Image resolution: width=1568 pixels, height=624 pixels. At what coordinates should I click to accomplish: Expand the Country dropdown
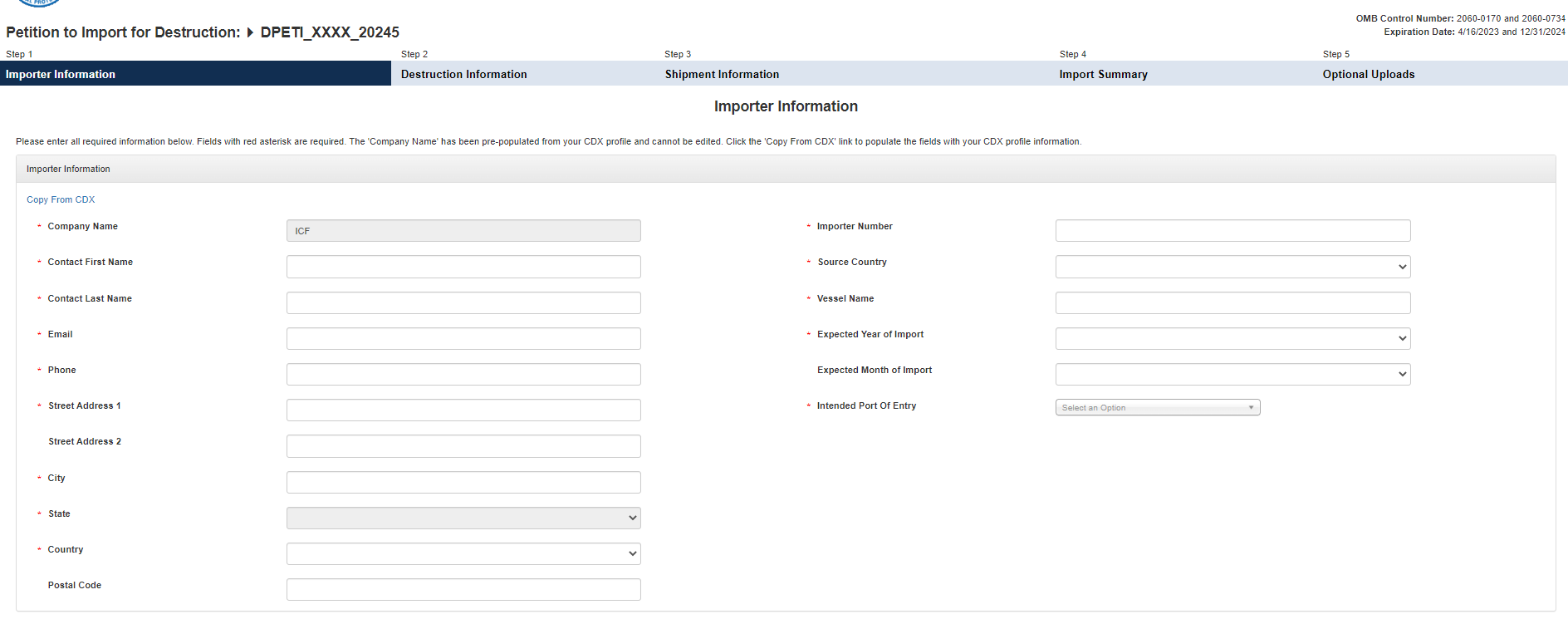pos(463,553)
